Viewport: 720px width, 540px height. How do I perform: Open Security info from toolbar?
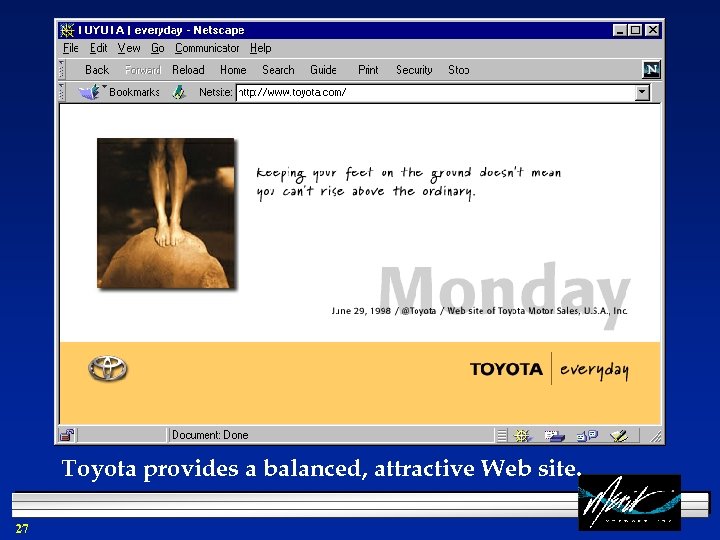click(414, 70)
